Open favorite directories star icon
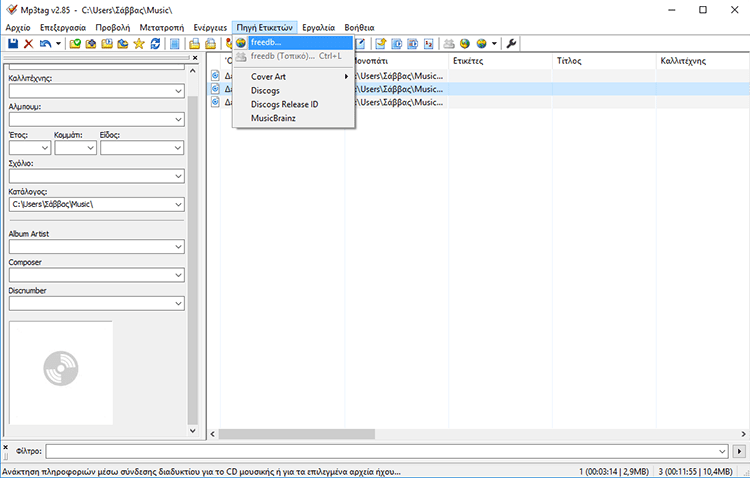Screen dimensions: 750x478 click(139, 44)
